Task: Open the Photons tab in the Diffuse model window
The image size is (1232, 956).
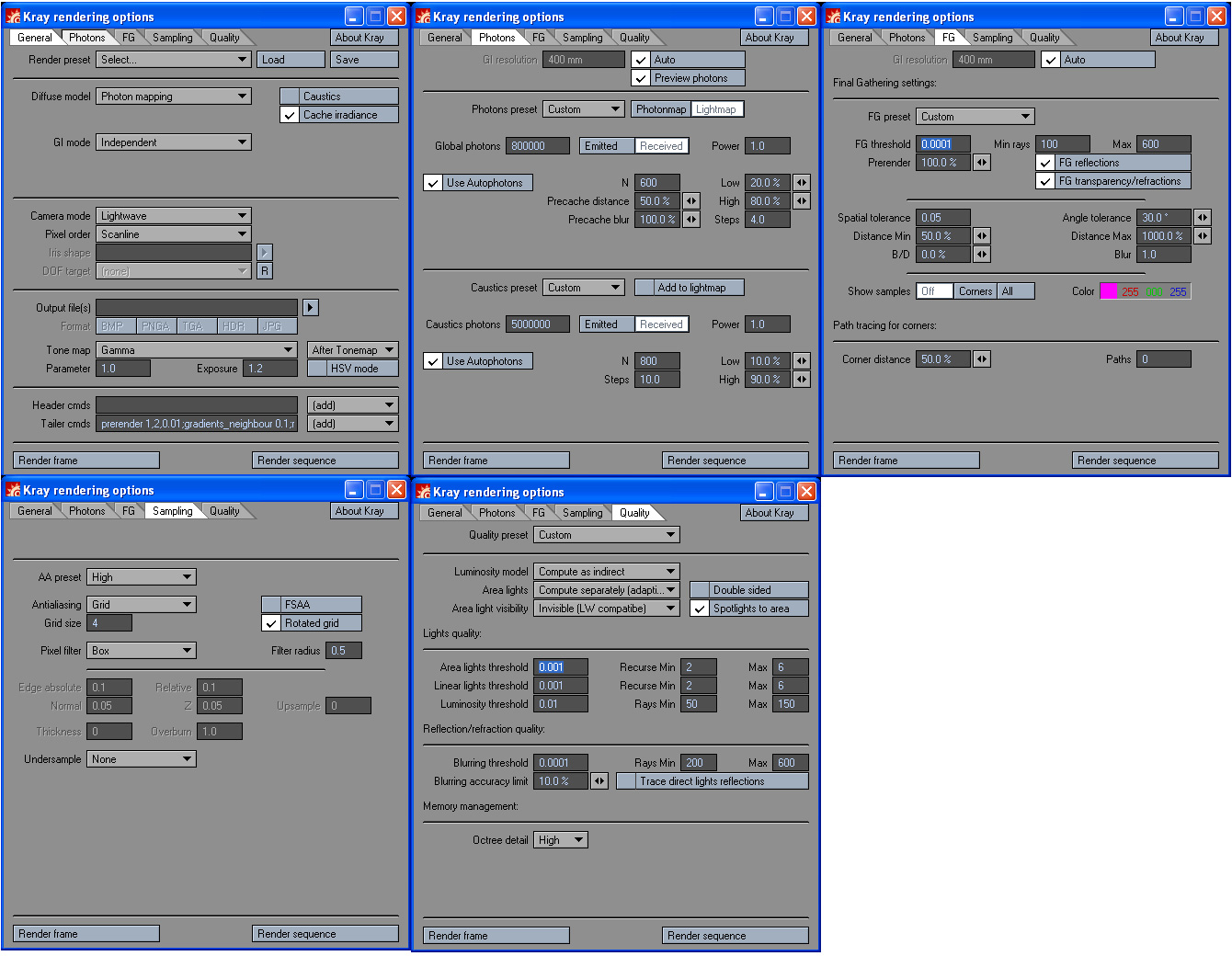Action: tap(87, 38)
